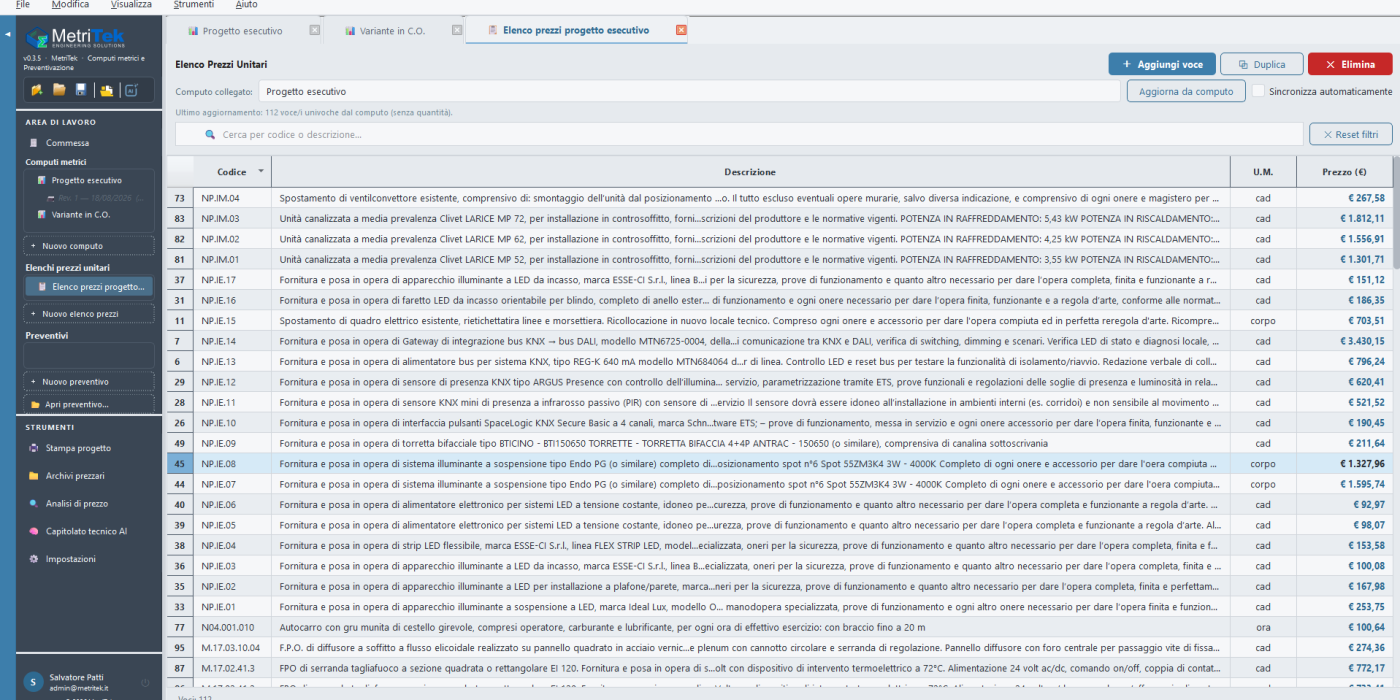Image resolution: width=1400 pixels, height=700 pixels.
Task: Switch to the Variante in C.O. tab
Action: click(x=395, y=31)
